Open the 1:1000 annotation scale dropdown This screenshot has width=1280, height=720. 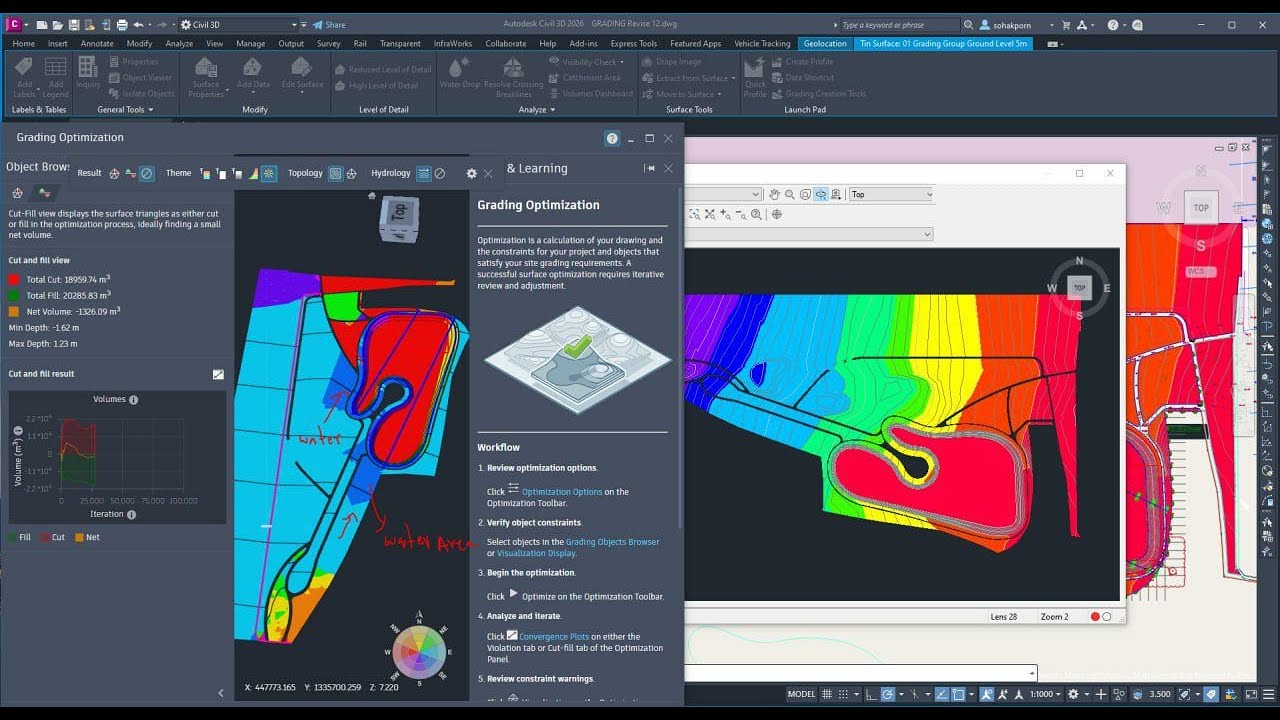pyautogui.click(x=1046, y=694)
